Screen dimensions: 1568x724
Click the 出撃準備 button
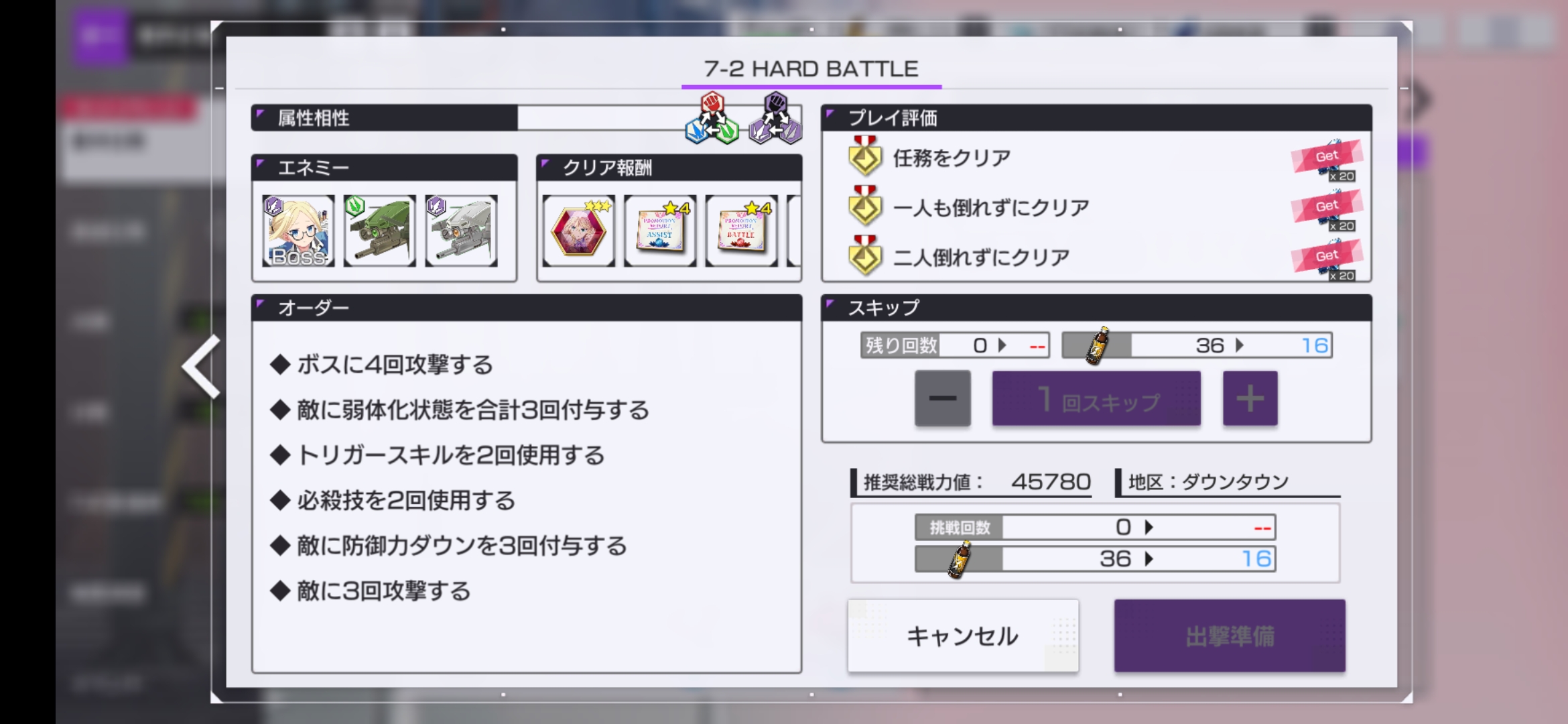coord(1230,636)
